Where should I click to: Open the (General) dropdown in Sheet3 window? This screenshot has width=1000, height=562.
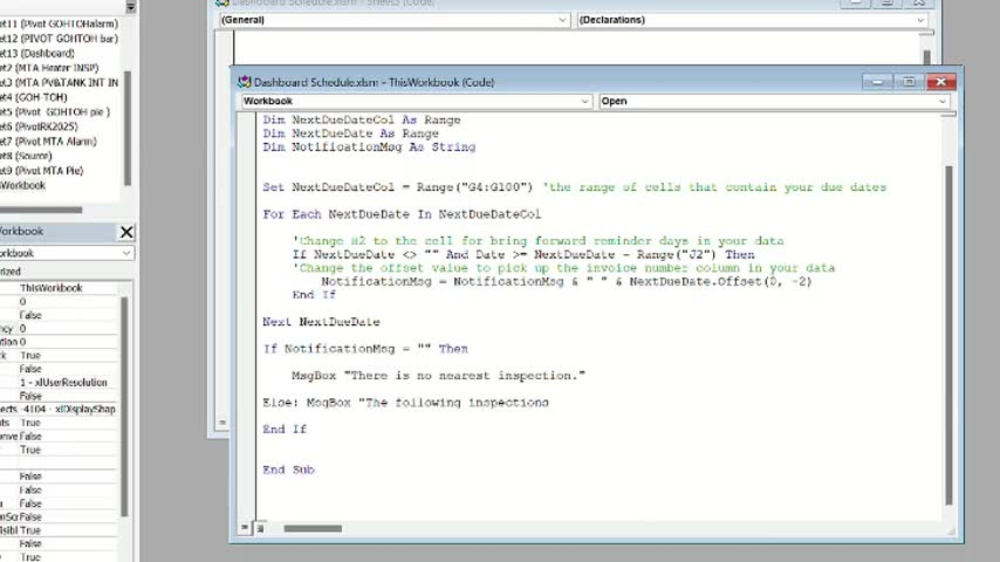click(562, 20)
